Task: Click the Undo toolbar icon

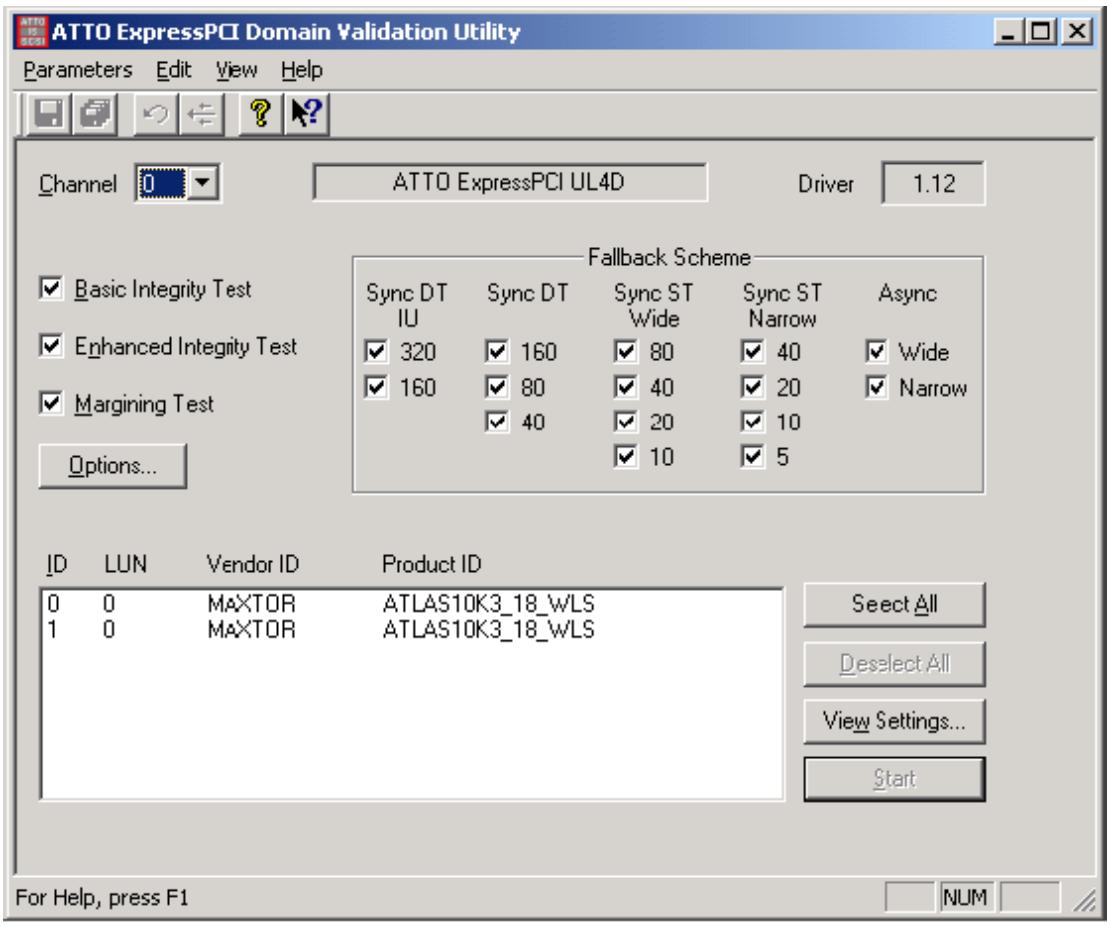Action: 155,113
